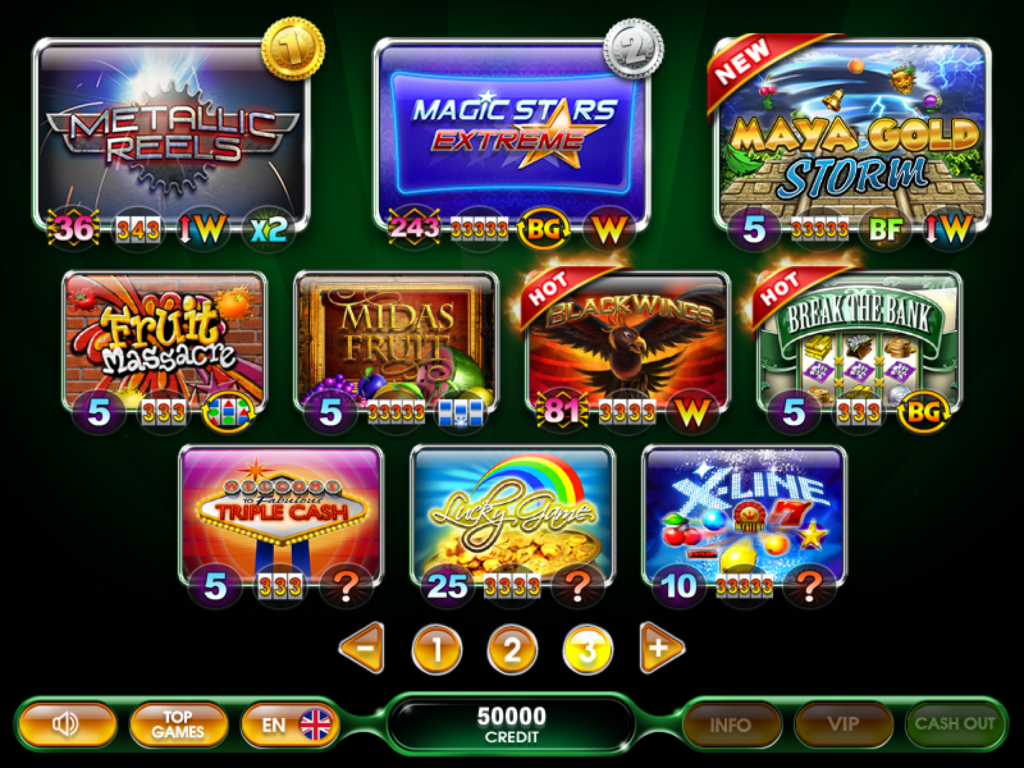Image resolution: width=1024 pixels, height=768 pixels.
Task: Open the Break the Bank game thumbnail
Action: click(x=859, y=342)
